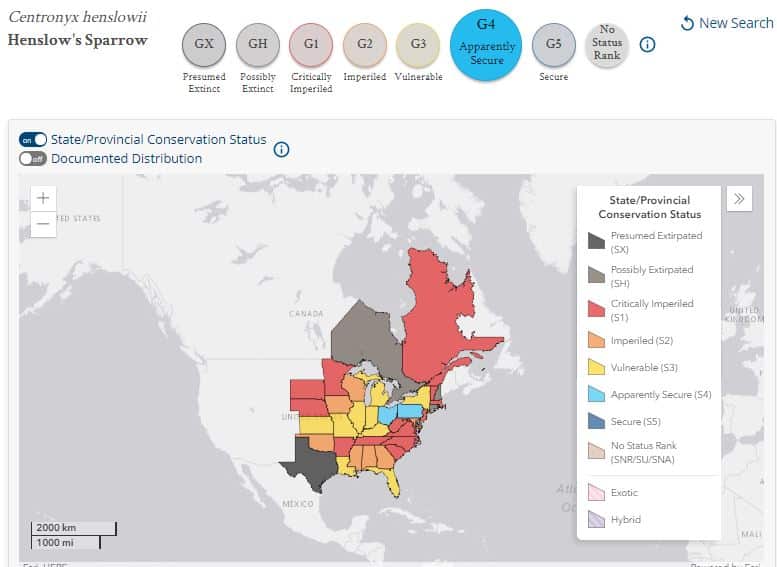Select the GX Presumed Extinct rank circle
Viewport: 777px width, 567px height.
coord(204,44)
